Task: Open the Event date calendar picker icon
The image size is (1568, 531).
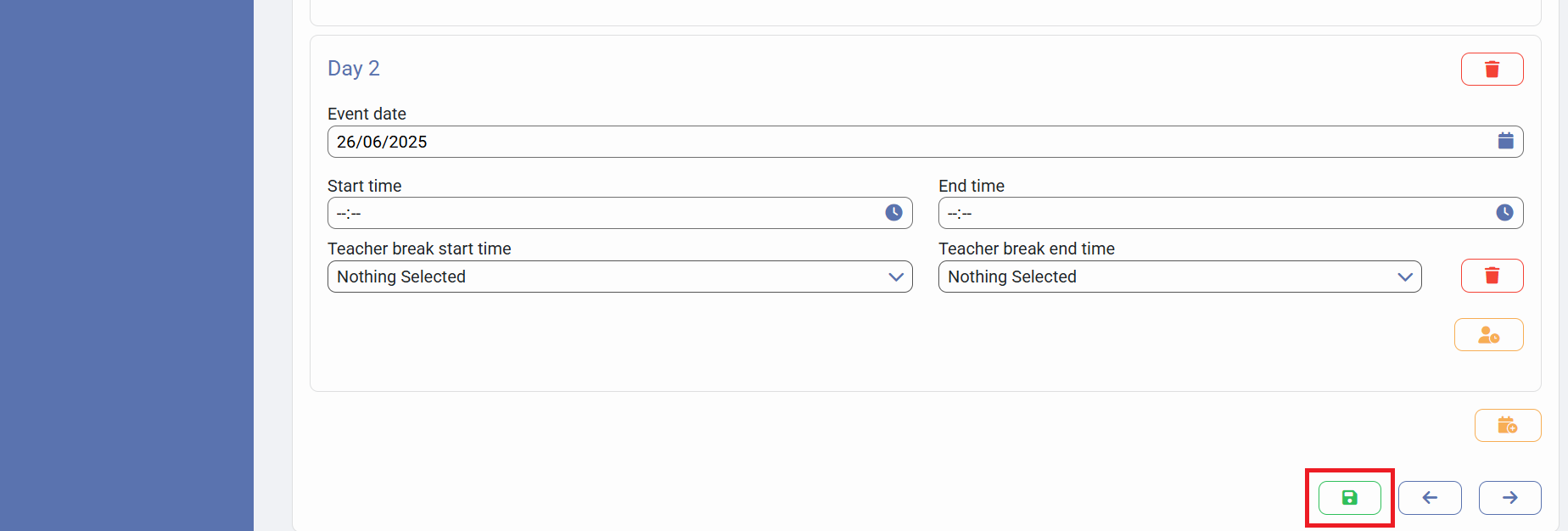Action: (1505, 141)
